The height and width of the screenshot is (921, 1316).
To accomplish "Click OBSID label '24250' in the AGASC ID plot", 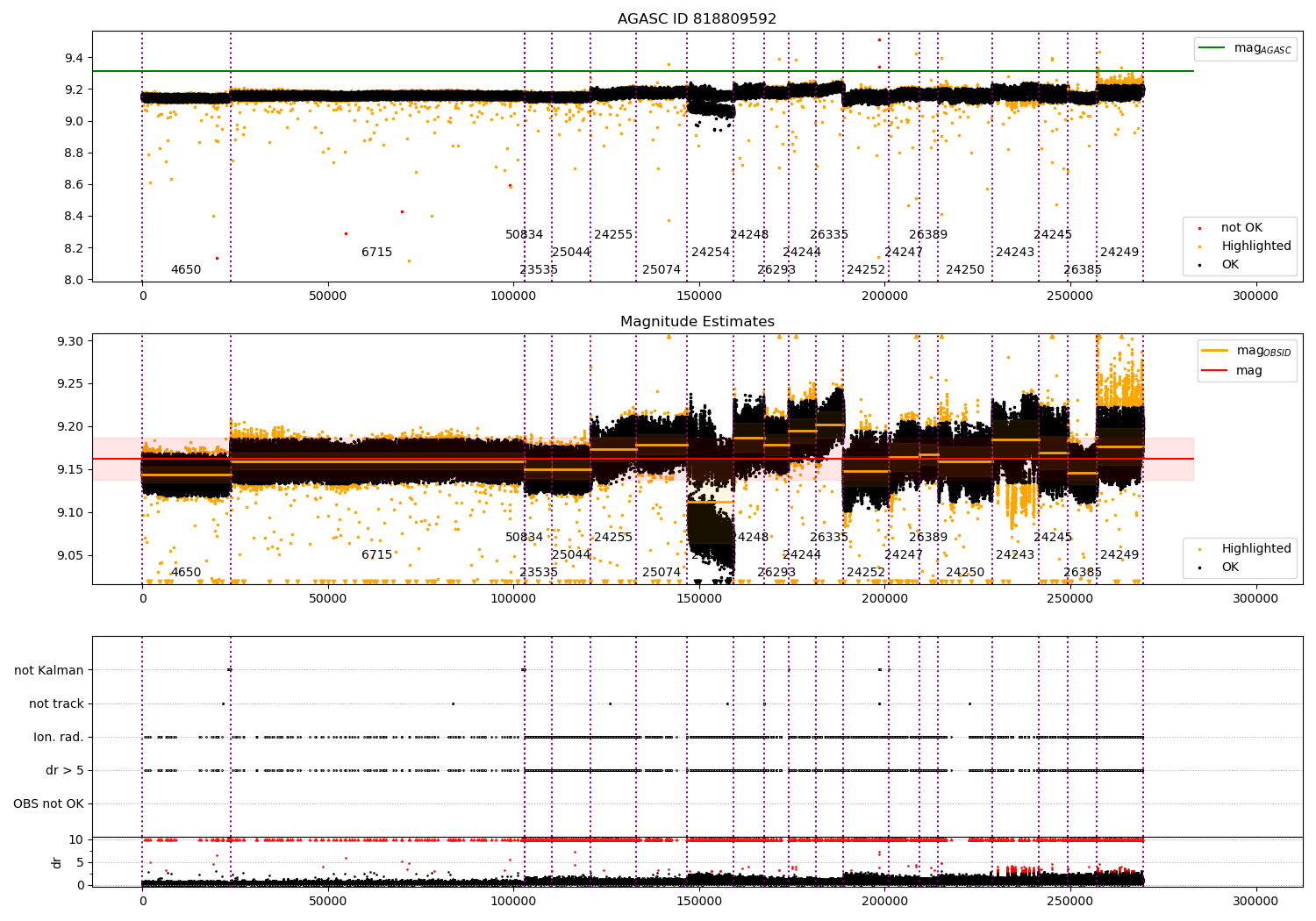I will pyautogui.click(x=965, y=270).
